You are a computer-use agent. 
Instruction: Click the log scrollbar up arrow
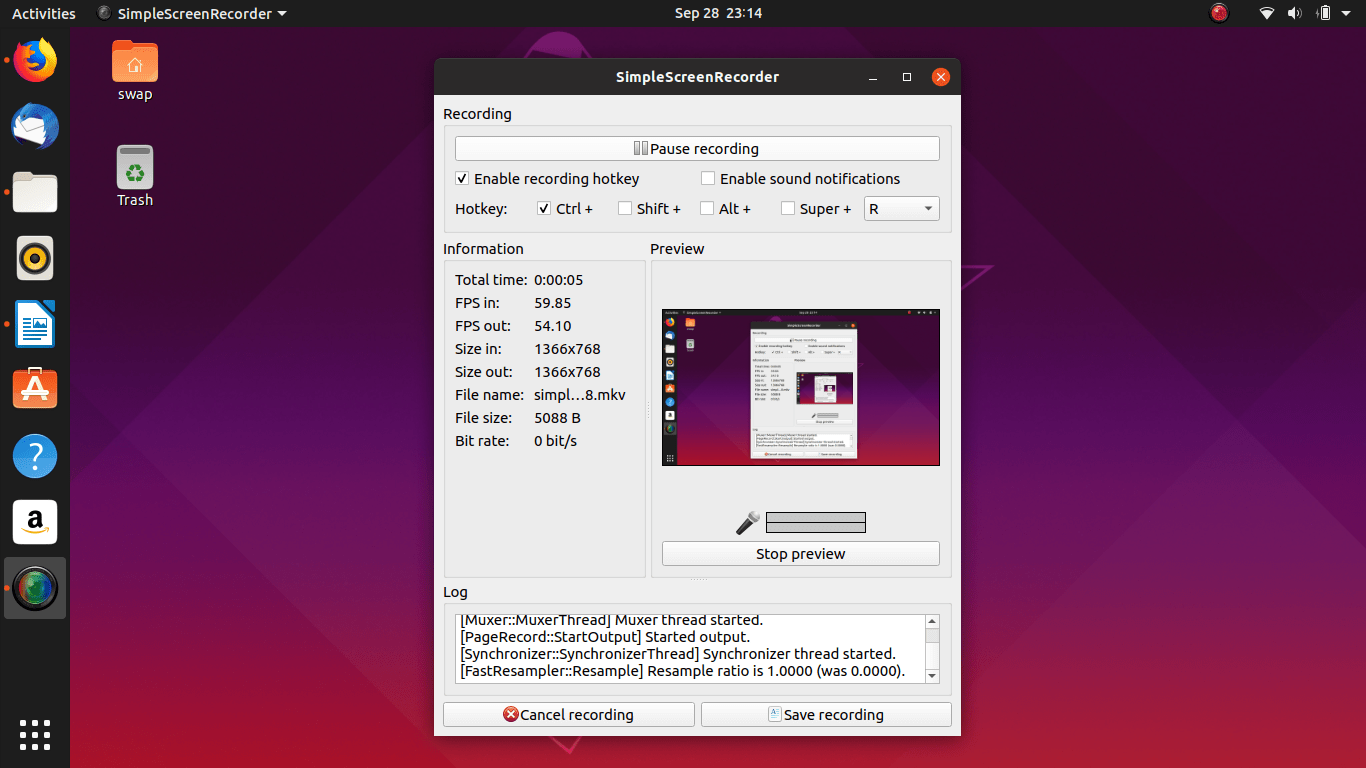click(932, 621)
